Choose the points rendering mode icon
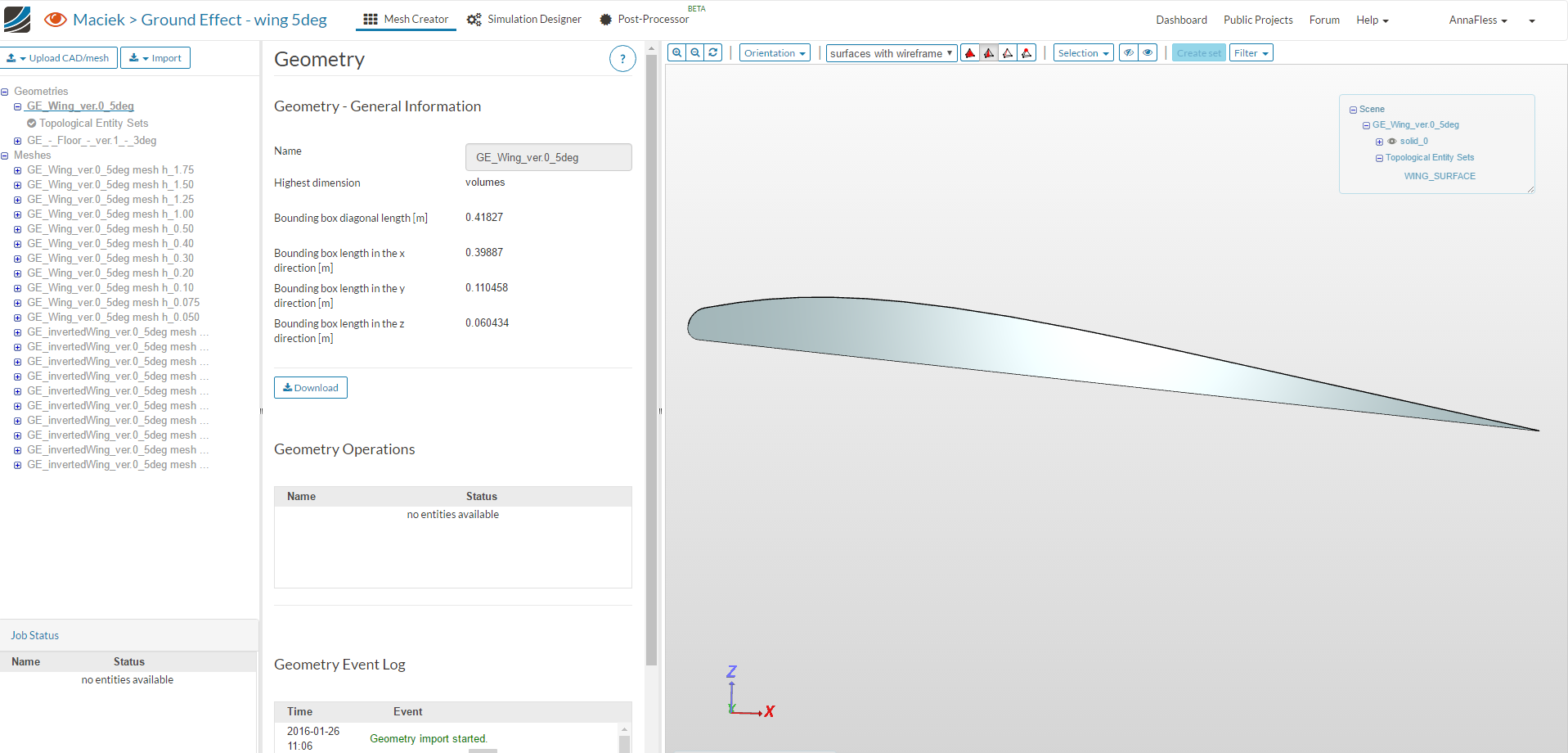 click(x=1027, y=52)
